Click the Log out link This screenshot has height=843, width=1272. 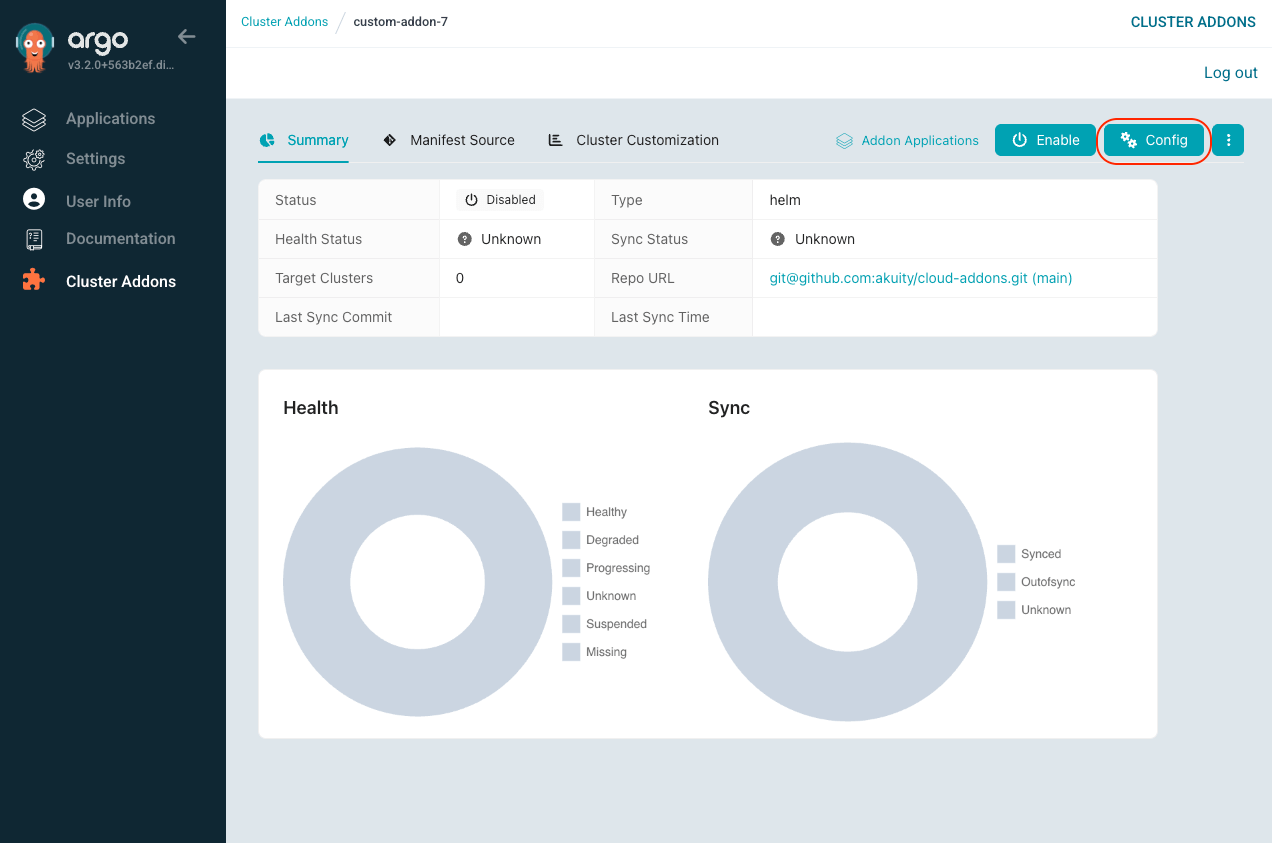pyautogui.click(x=1230, y=73)
